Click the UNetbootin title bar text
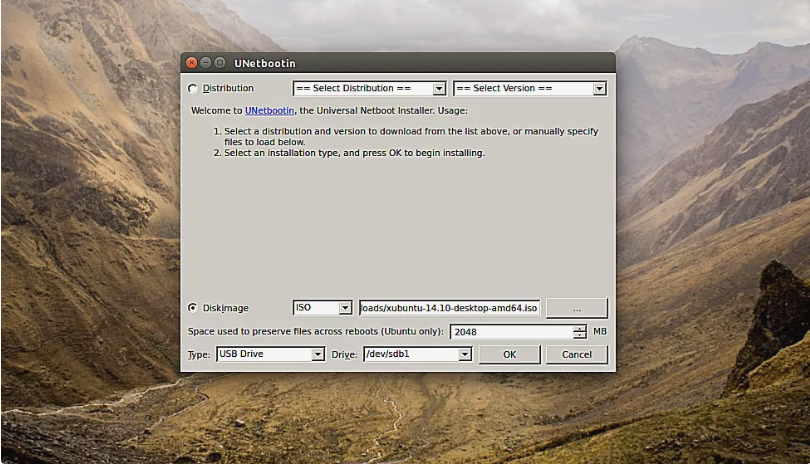The height and width of the screenshot is (464, 810). 264,63
